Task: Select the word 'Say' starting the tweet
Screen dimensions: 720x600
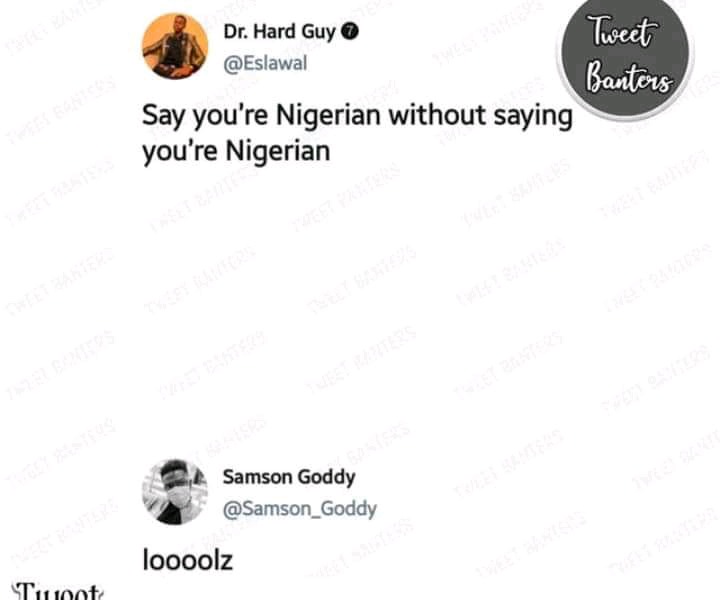Action: point(163,116)
